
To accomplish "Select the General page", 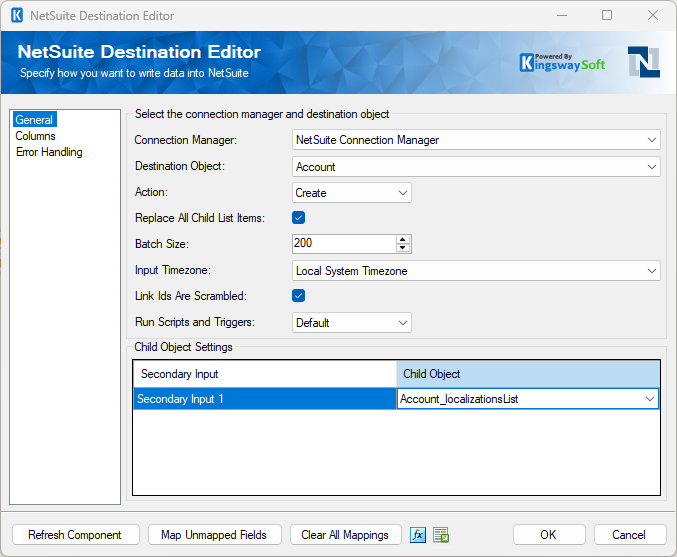I will 34,120.
